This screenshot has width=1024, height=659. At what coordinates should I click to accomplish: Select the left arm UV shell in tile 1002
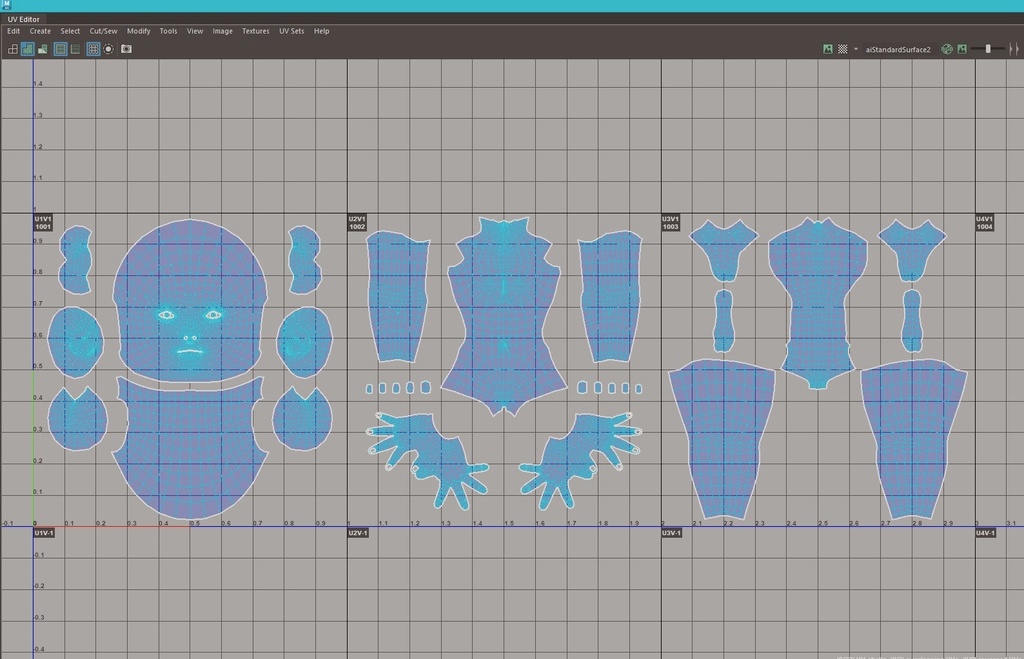coord(398,297)
